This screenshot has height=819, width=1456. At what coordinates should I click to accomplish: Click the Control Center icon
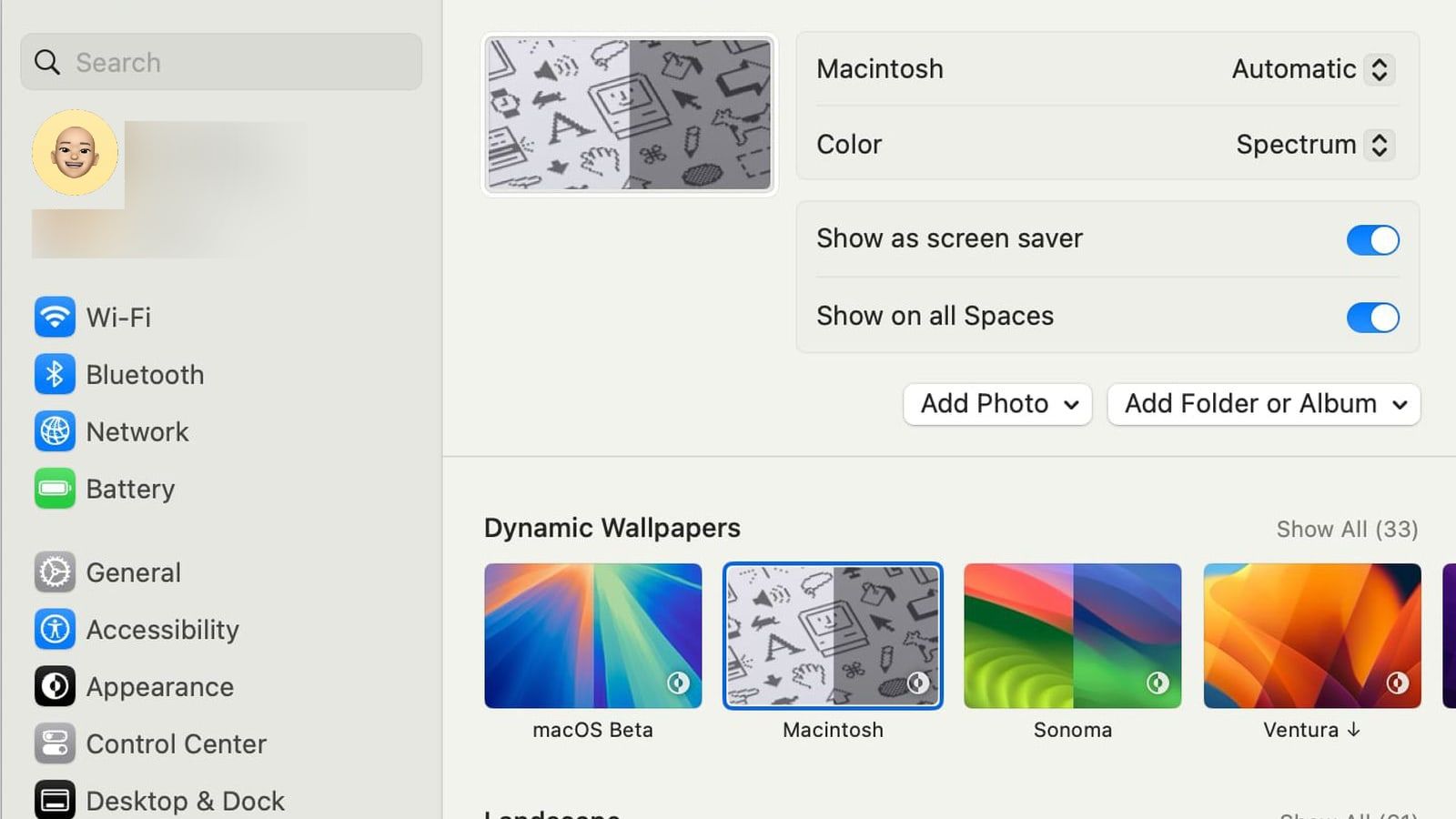[x=55, y=743]
